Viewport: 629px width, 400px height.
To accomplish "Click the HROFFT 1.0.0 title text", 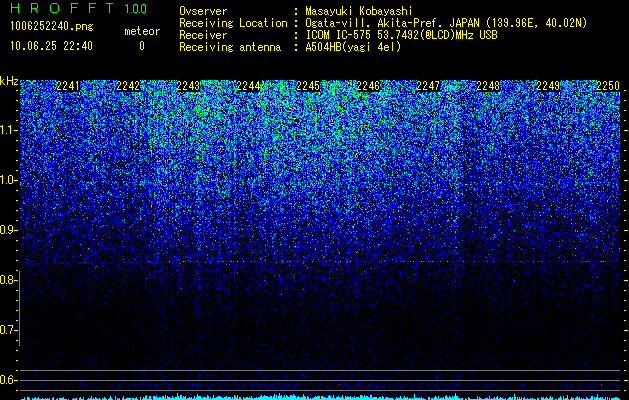I will (78, 8).
